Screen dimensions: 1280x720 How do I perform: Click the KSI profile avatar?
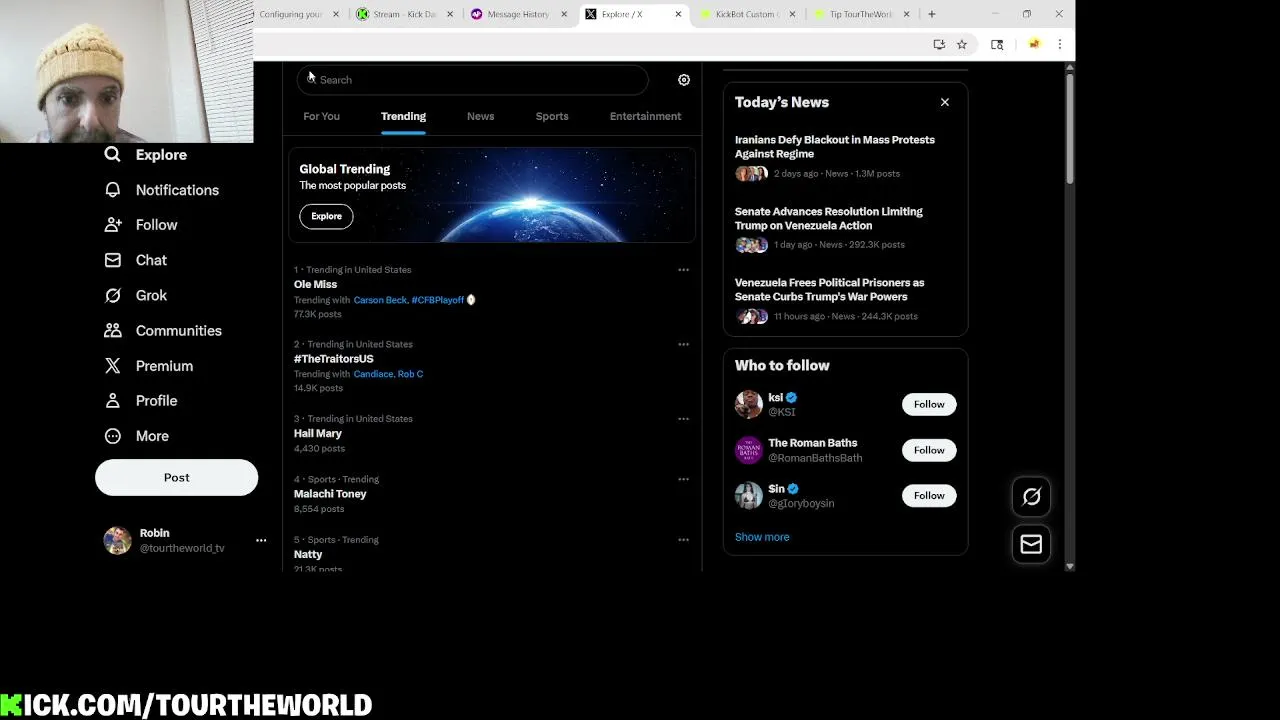tap(748, 404)
